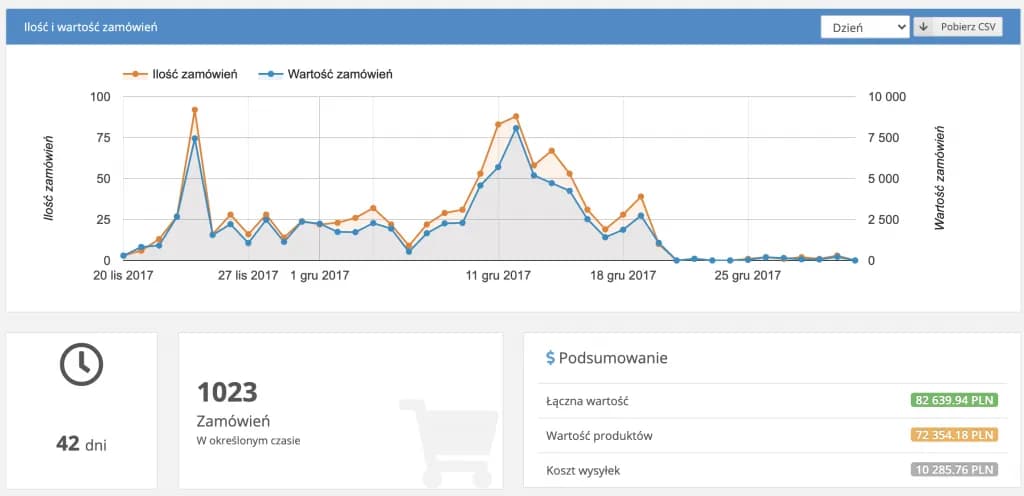Viewport: 1024px width, 496px height.
Task: Click the green 82 639.94 PLN badge
Action: click(x=954, y=401)
